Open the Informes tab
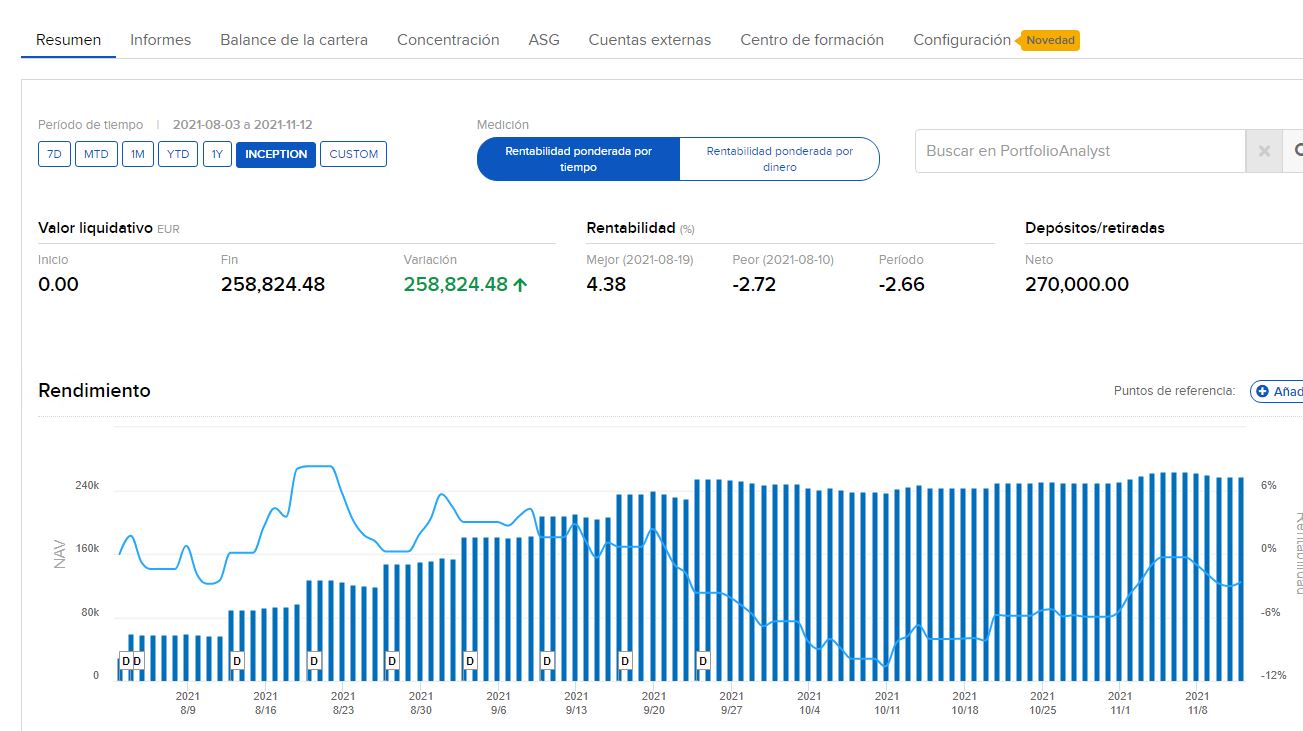1303x731 pixels. pos(160,40)
